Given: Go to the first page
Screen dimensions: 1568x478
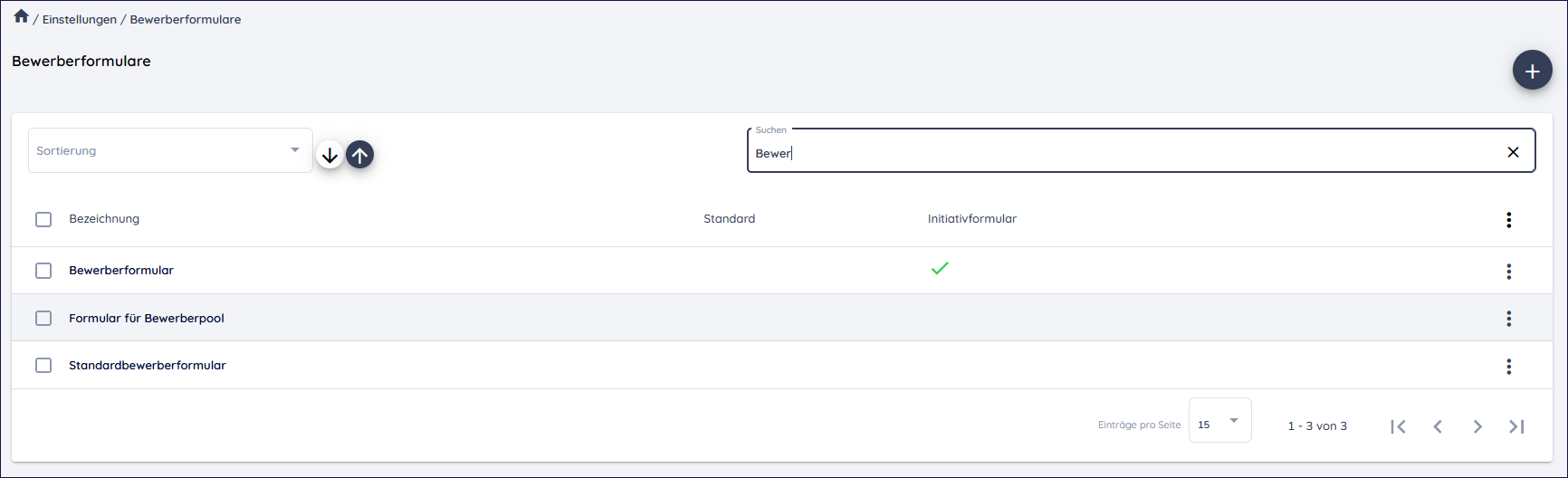Looking at the screenshot, I should pyautogui.click(x=1398, y=426).
